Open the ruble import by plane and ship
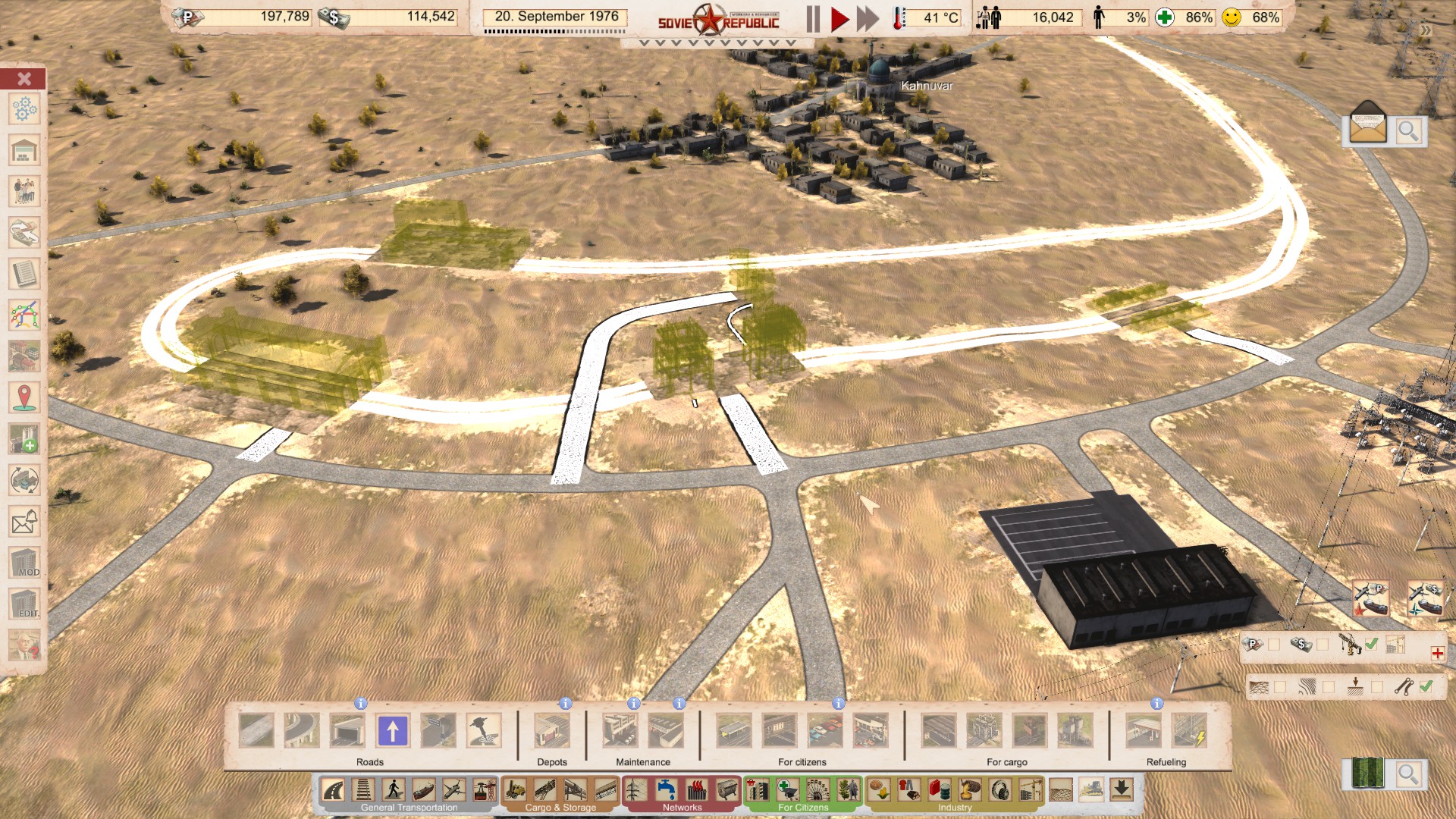Viewport: 1456px width, 819px height. [1371, 599]
